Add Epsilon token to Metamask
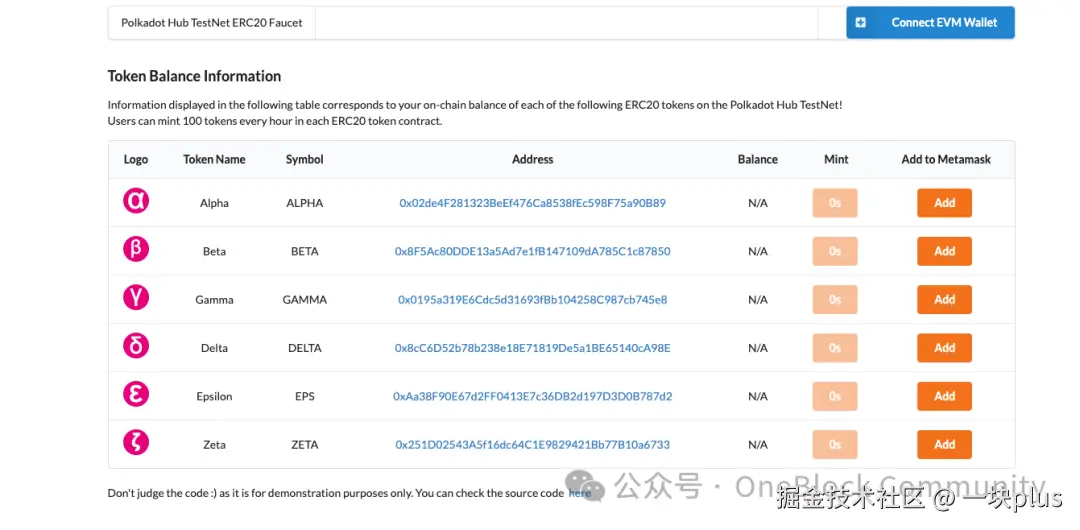1080x530 pixels. pos(944,396)
